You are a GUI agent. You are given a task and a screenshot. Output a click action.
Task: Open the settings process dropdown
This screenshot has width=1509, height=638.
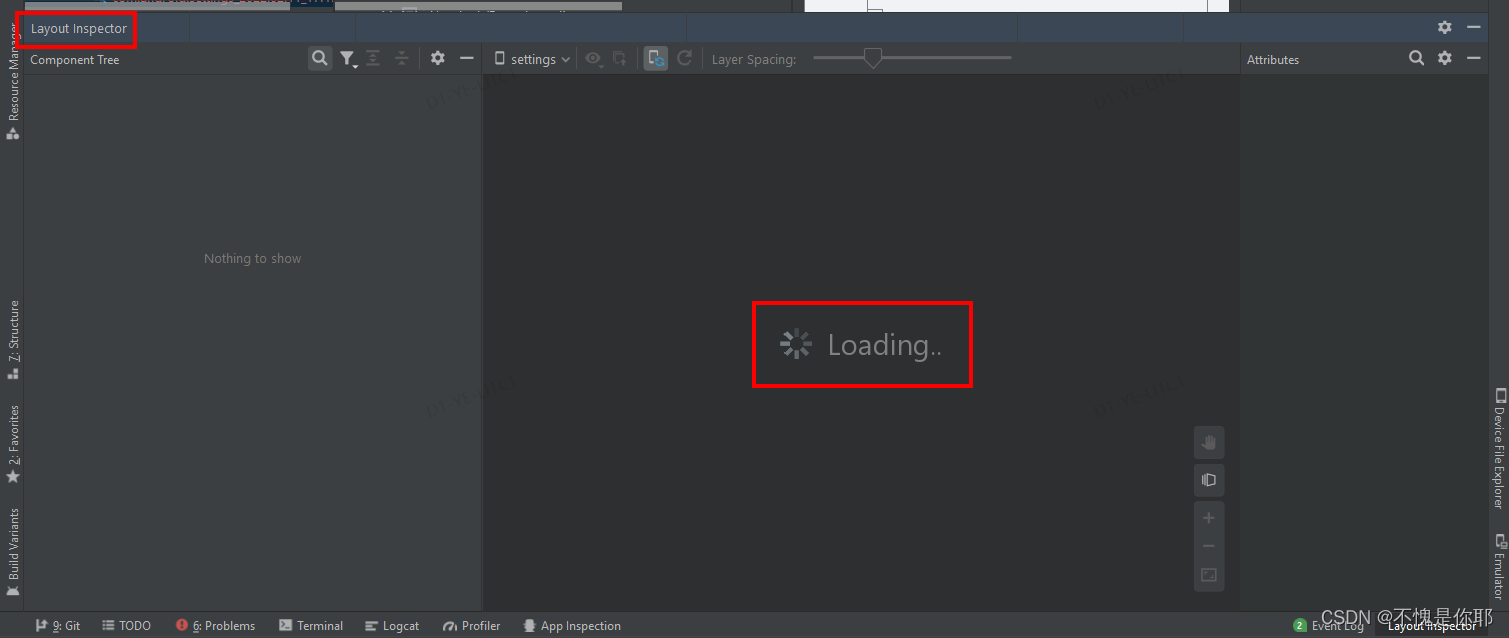(533, 59)
